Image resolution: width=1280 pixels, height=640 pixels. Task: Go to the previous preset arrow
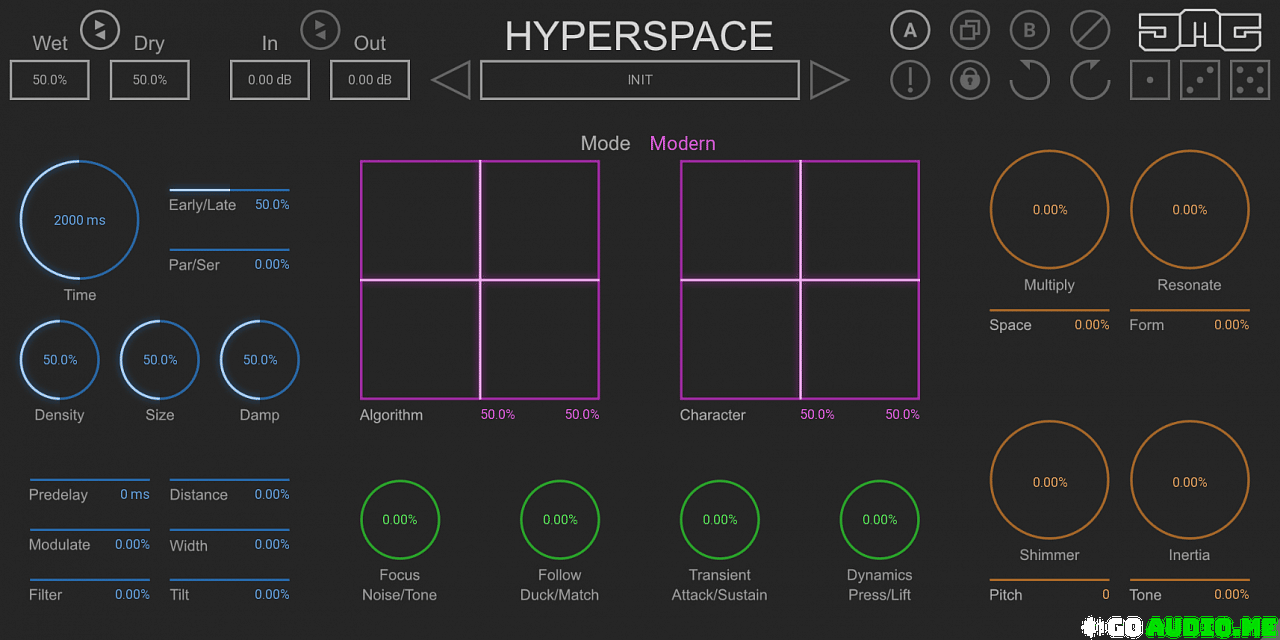pos(450,80)
